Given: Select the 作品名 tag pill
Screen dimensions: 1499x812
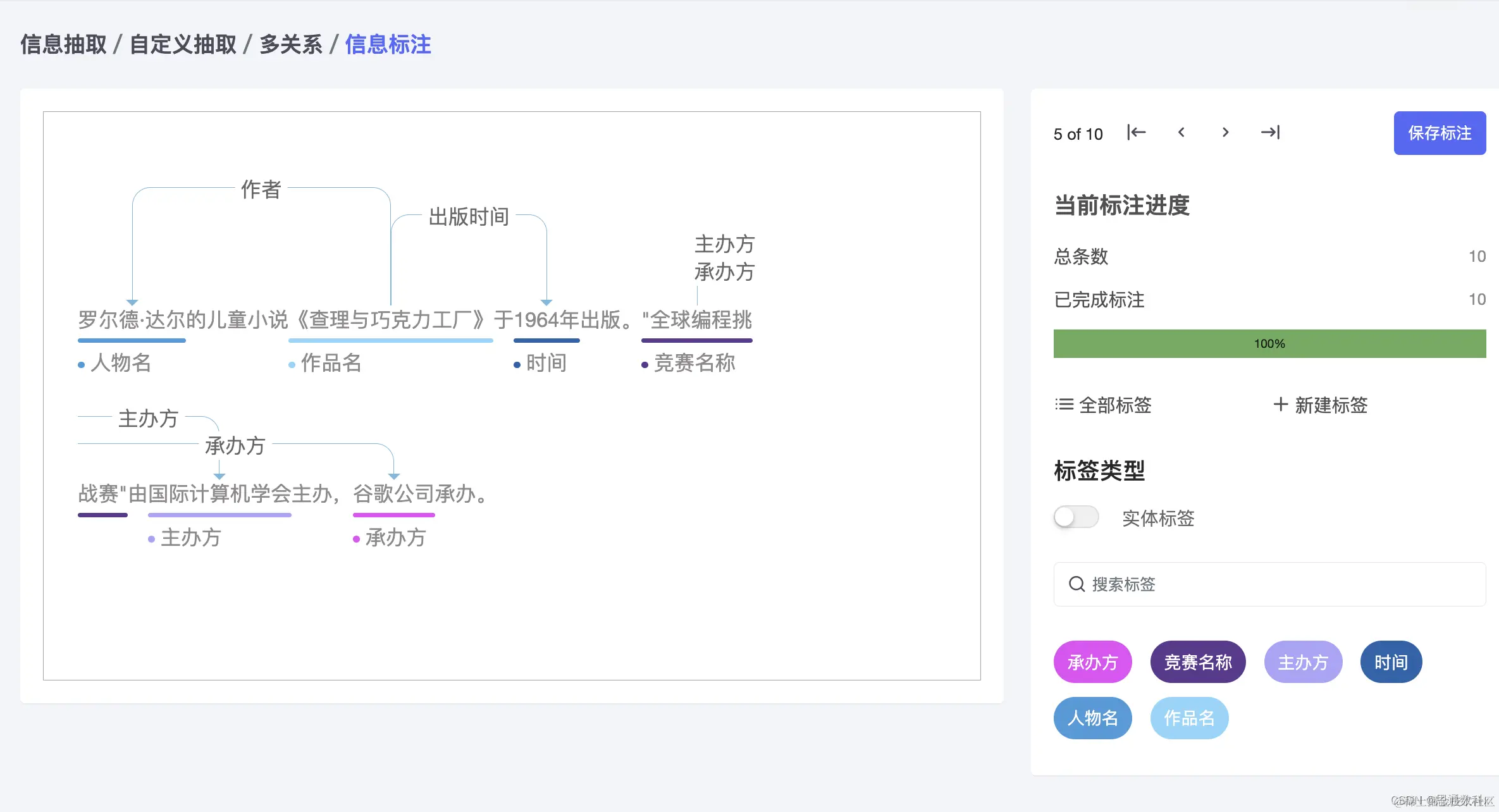Looking at the screenshot, I should [1189, 718].
